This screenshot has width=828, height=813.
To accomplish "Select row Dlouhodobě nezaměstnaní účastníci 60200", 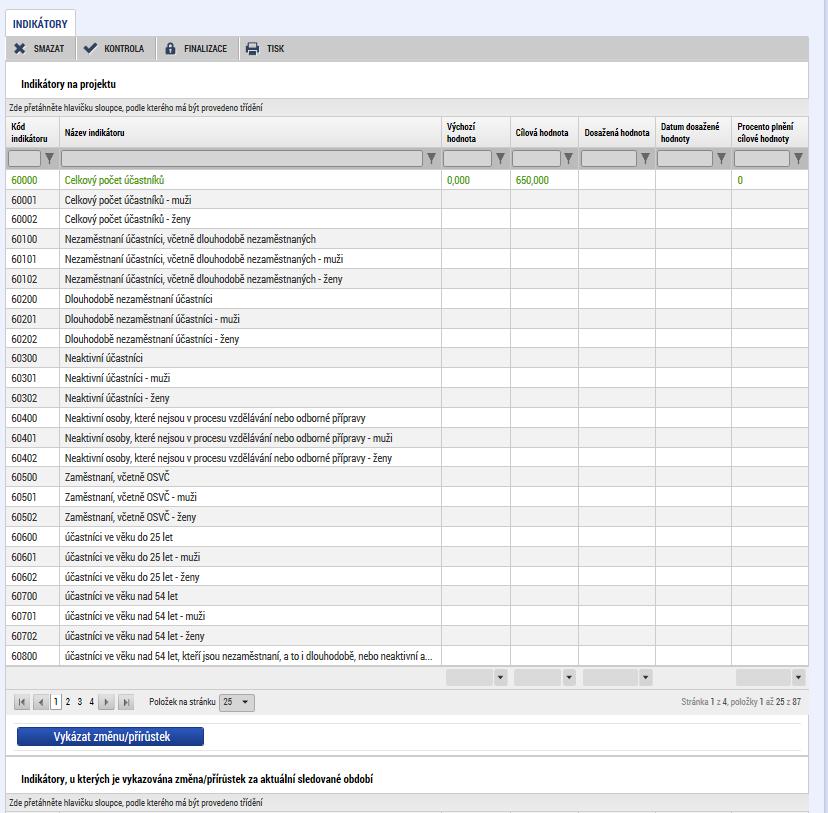I will click(x=407, y=299).
